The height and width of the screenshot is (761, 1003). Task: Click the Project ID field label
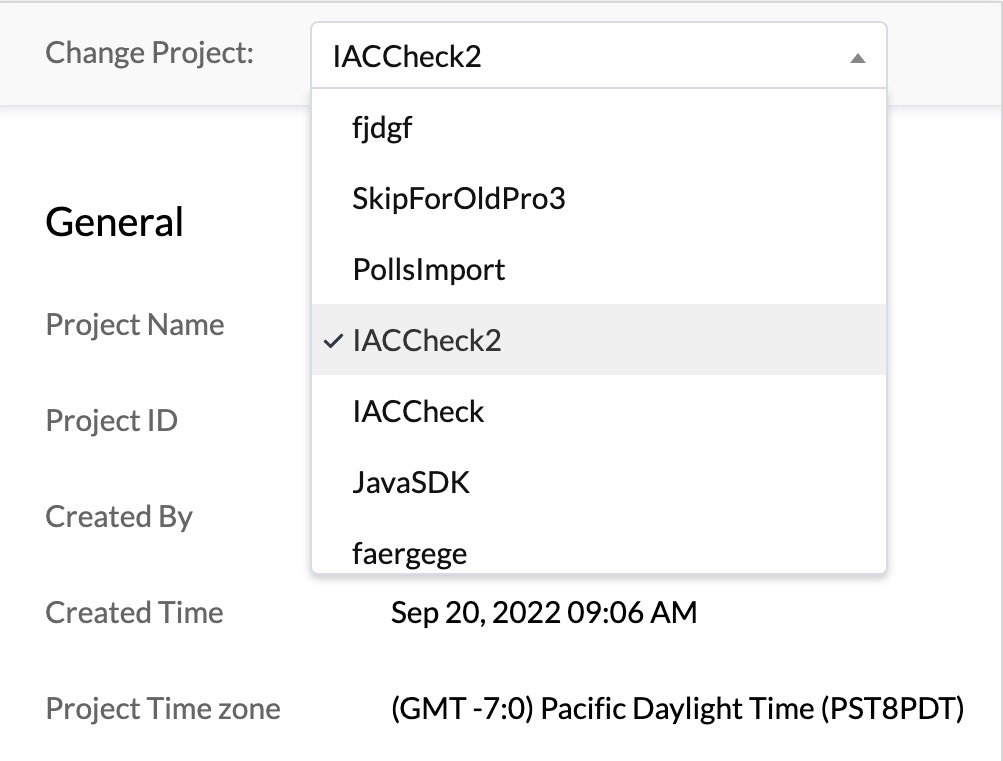coord(112,421)
